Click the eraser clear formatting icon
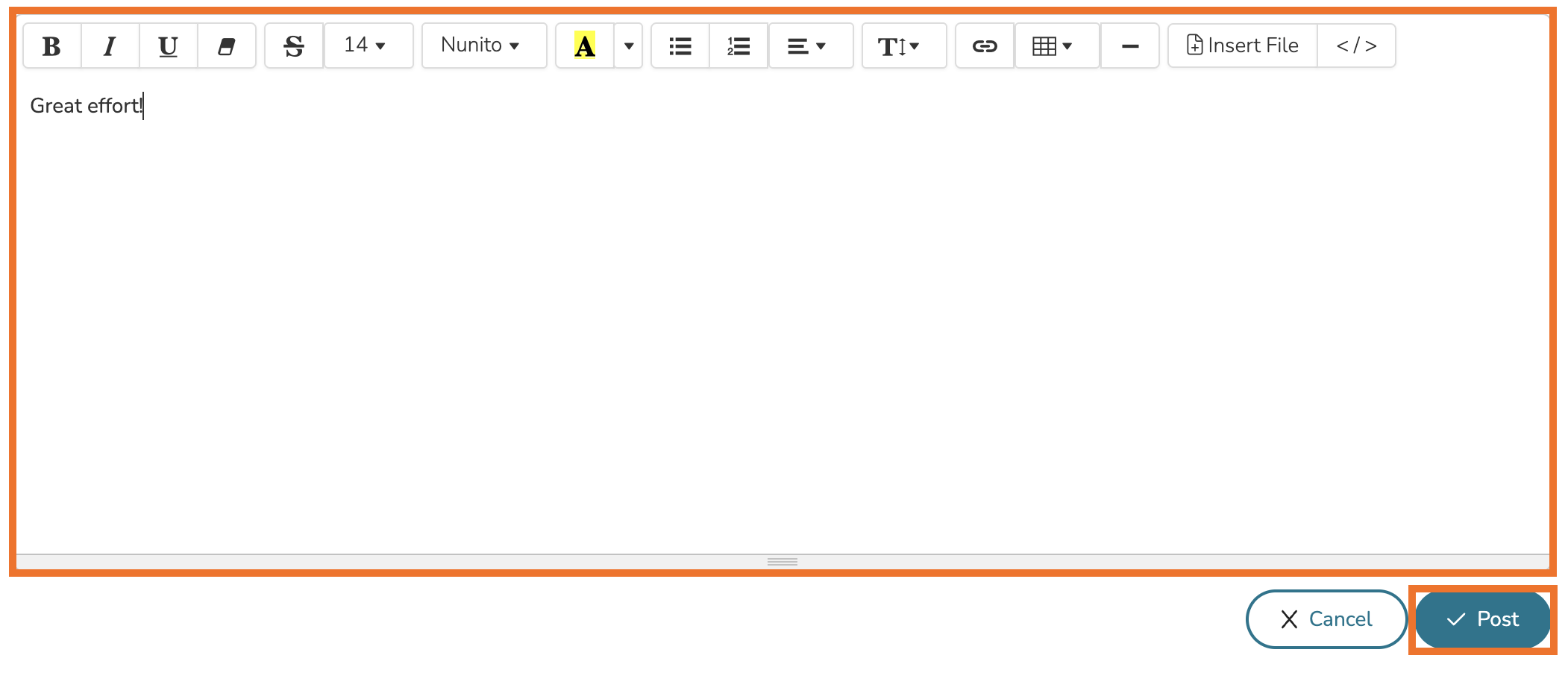Screen dimensions: 1568x673 coord(226,46)
